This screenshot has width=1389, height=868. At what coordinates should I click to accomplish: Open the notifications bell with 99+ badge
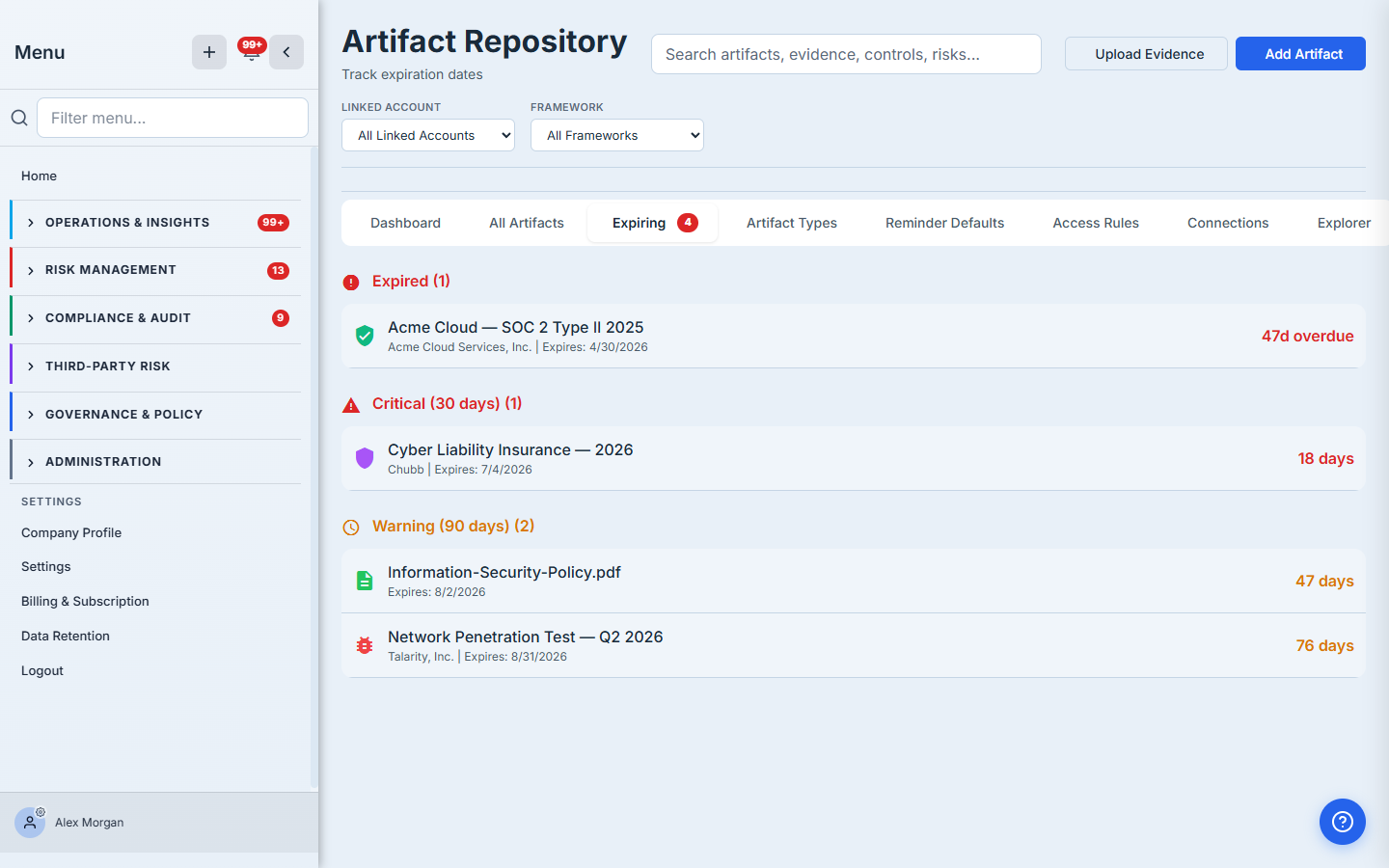pos(252,51)
